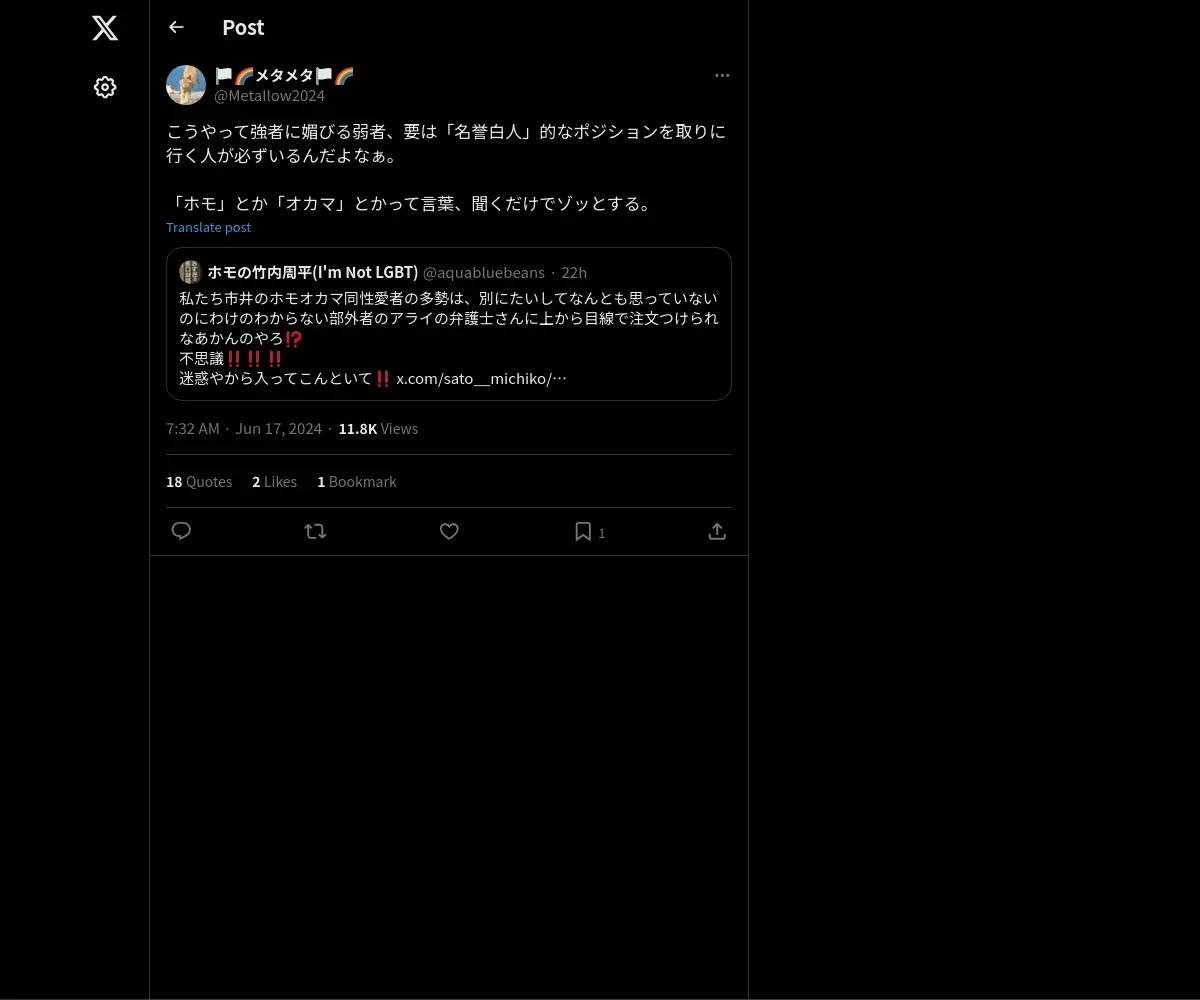Click the 7:32 AM Jun 17 timestamp
The image size is (1200, 1000).
pos(244,428)
